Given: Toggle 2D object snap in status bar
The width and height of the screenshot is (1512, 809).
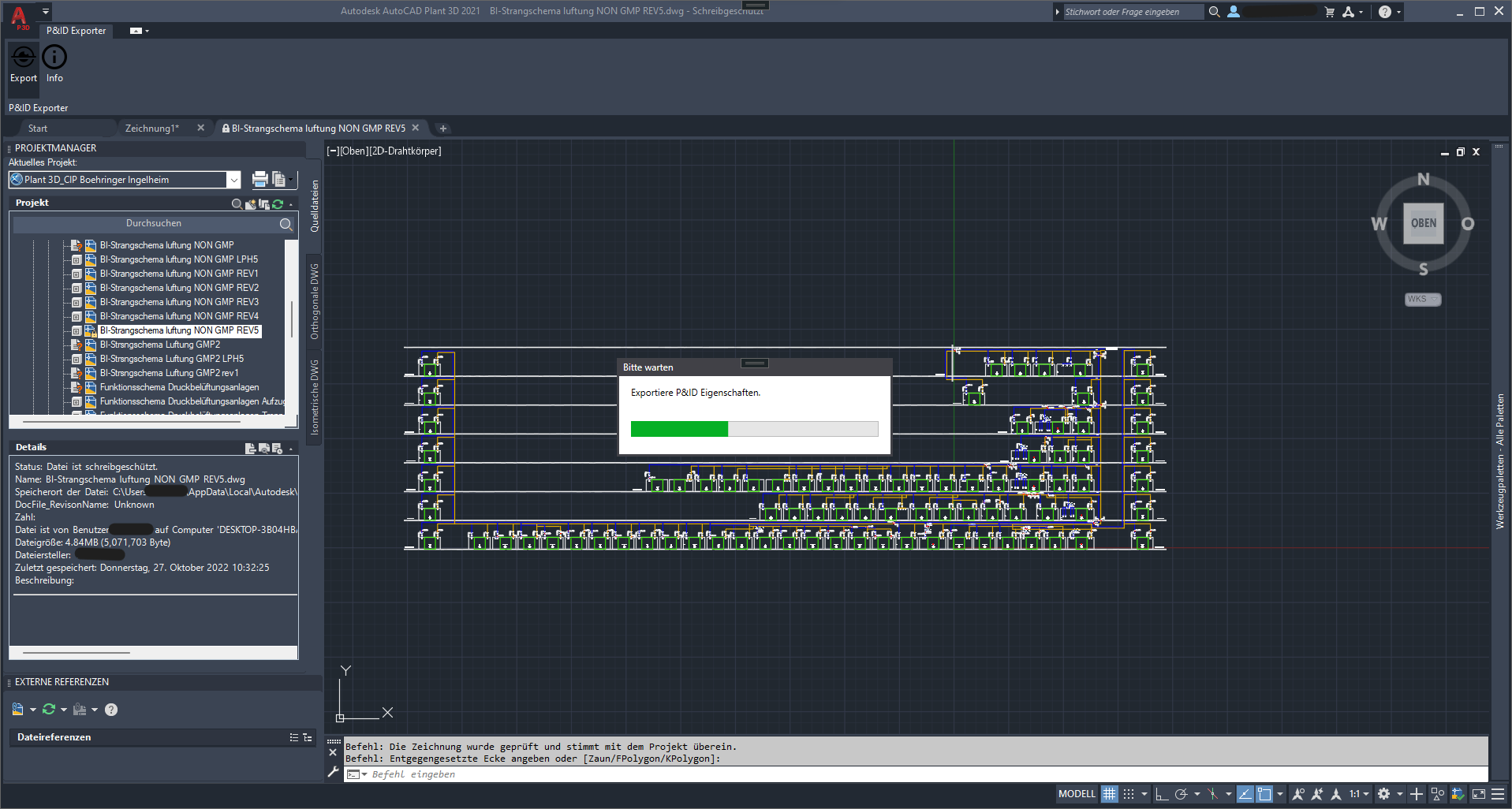Looking at the screenshot, I should [x=1264, y=794].
